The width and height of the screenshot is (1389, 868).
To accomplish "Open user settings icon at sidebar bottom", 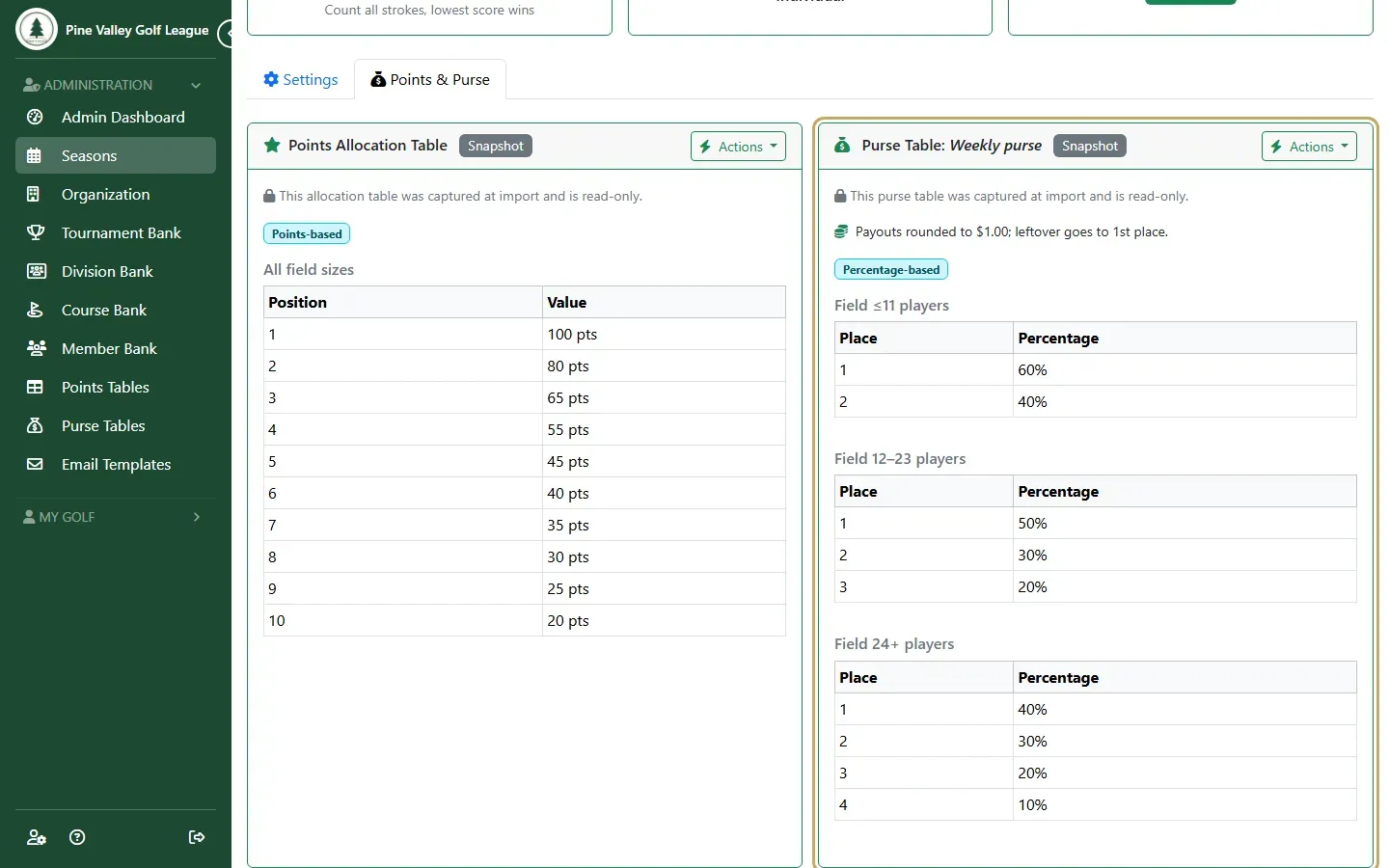I will tap(37, 837).
